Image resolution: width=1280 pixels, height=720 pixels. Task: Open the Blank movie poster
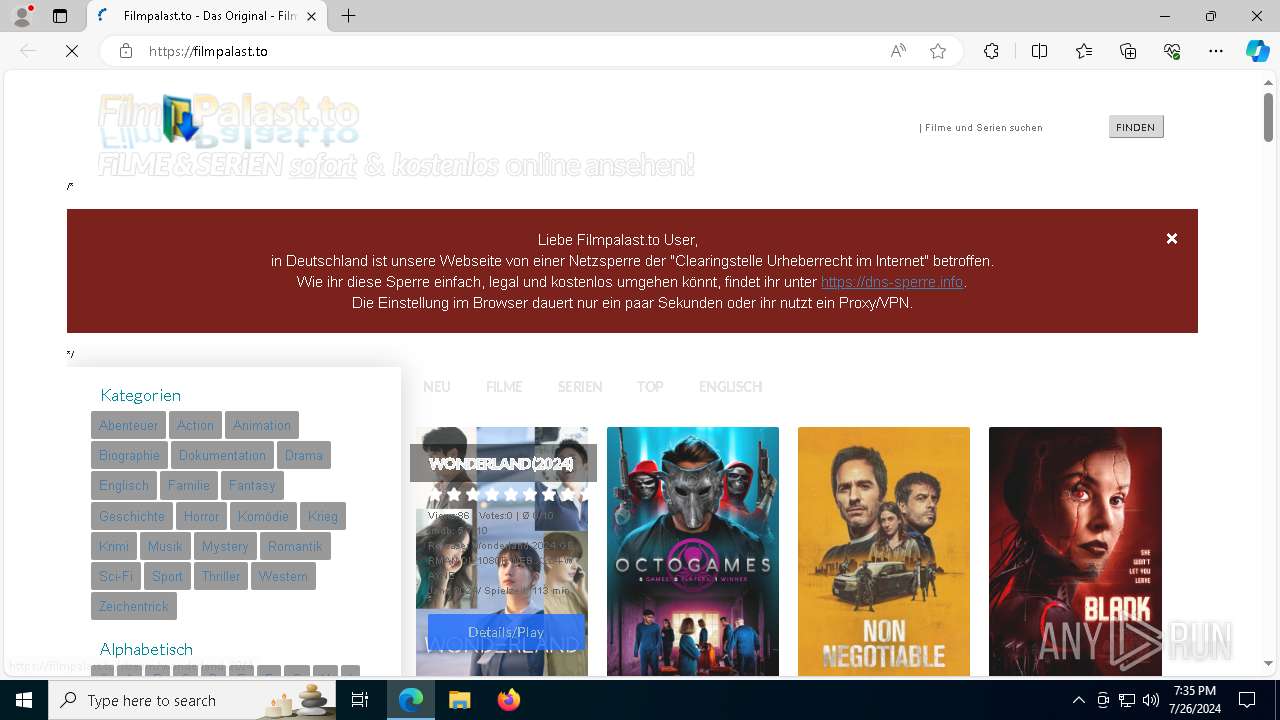pos(1075,551)
